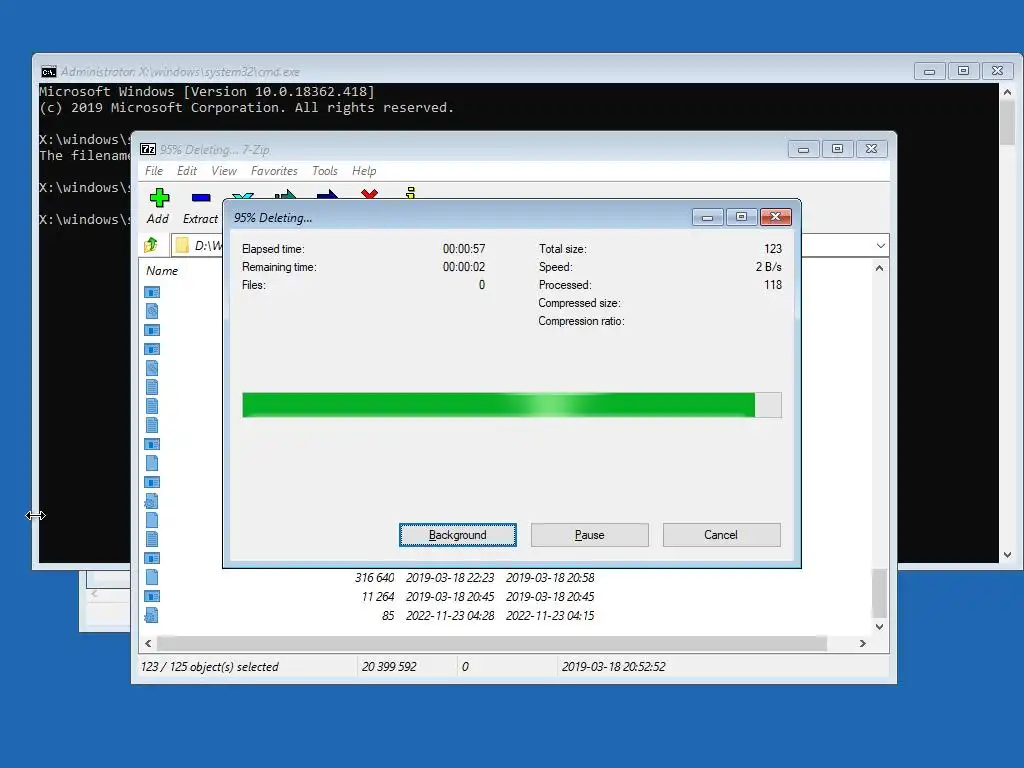The image size is (1024, 768).
Task: Sort by the Name column header
Action: pos(162,271)
